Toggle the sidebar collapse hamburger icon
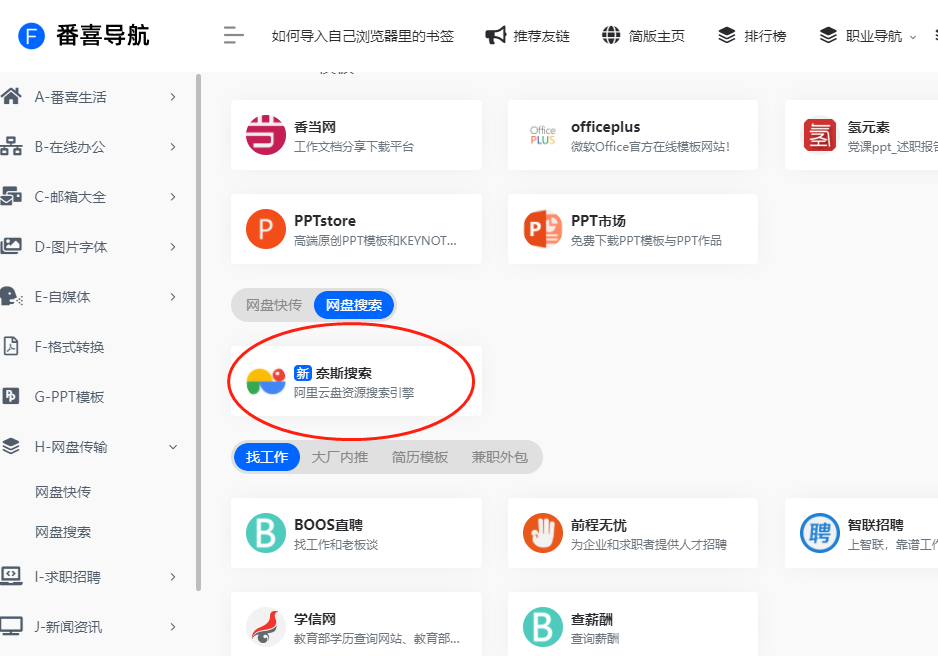This screenshot has height=656, width=938. pyautogui.click(x=233, y=35)
